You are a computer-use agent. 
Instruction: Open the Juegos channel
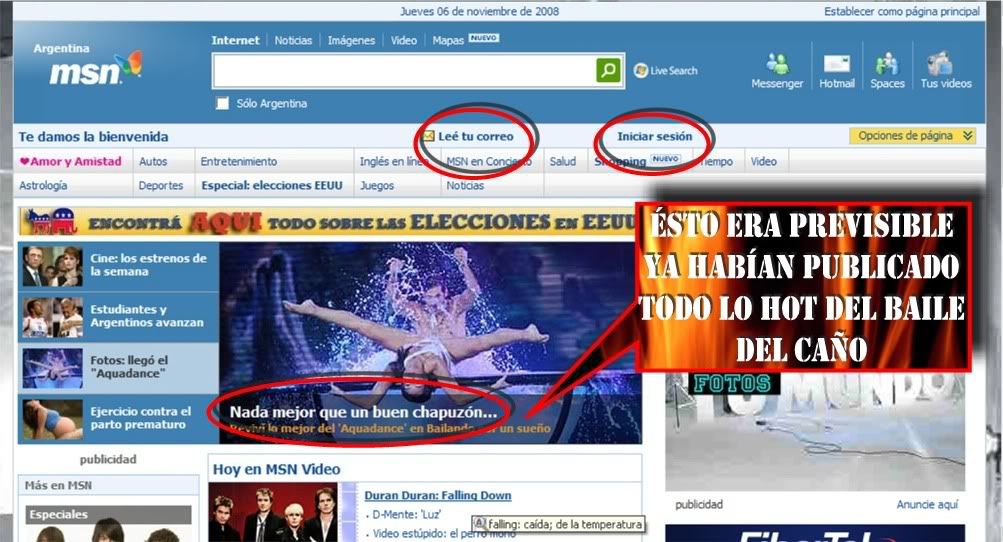tap(377, 186)
